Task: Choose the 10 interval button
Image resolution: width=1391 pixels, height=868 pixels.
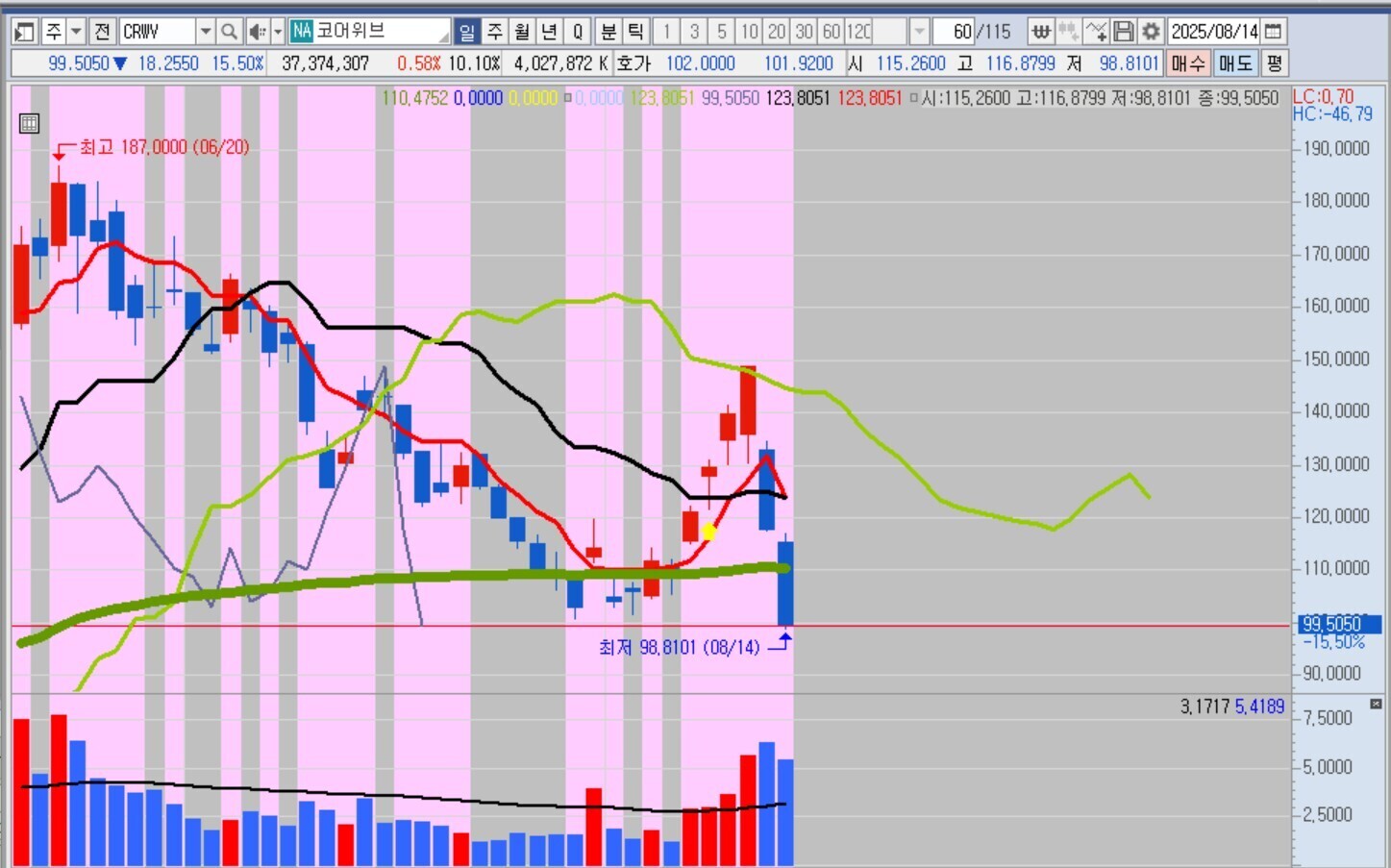Action: tap(750, 32)
